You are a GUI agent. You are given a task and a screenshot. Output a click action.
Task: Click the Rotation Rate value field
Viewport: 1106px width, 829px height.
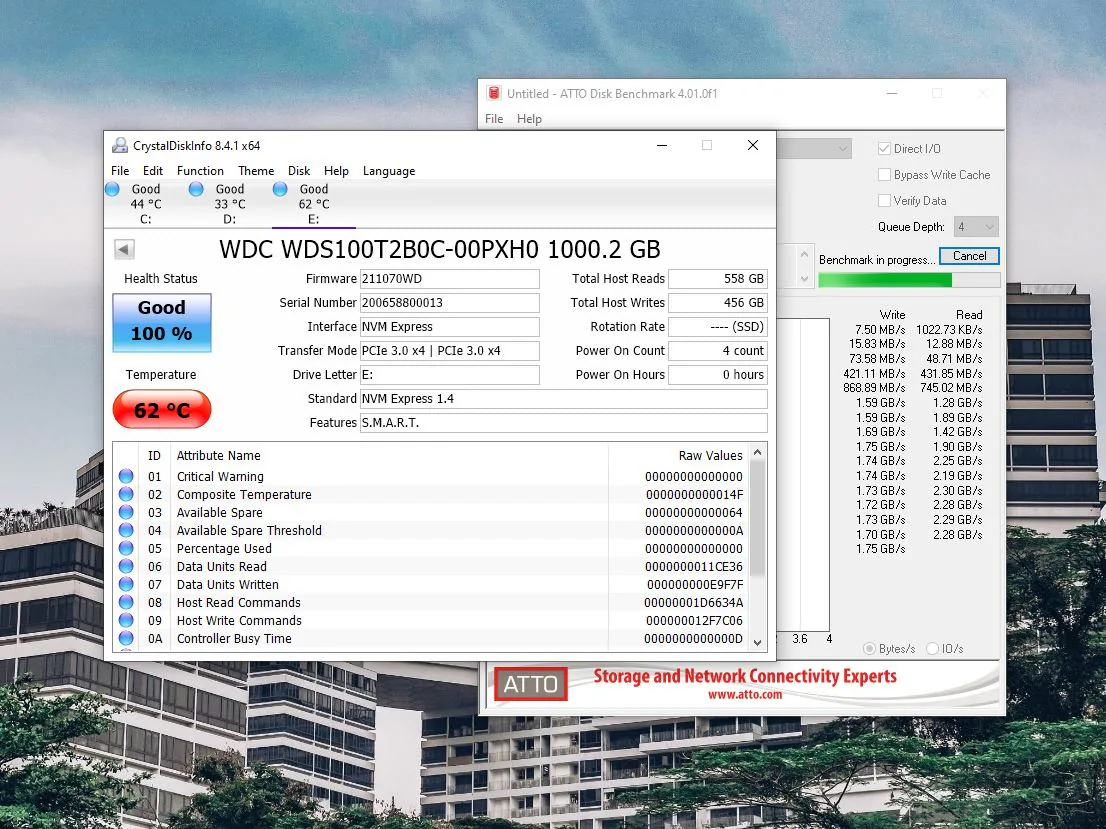point(717,327)
